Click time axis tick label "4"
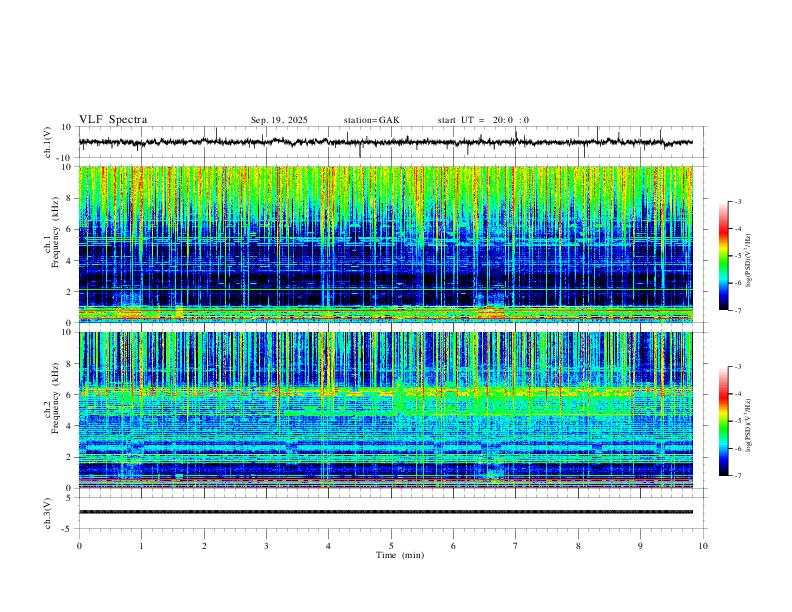Viewport: 792px width, 612px height. pyautogui.click(x=328, y=546)
